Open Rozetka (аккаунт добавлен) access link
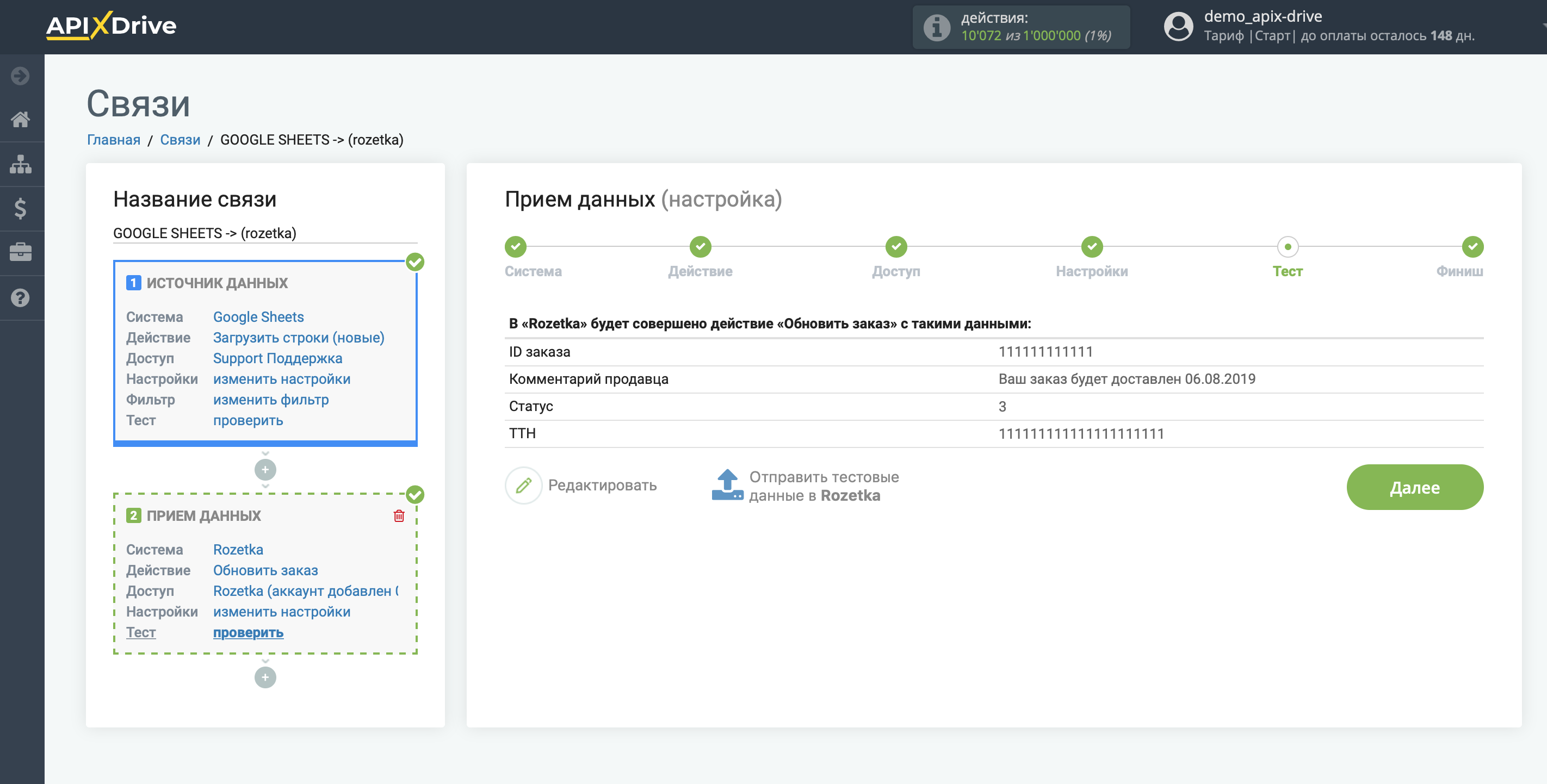Image resolution: width=1547 pixels, height=784 pixels. click(306, 590)
